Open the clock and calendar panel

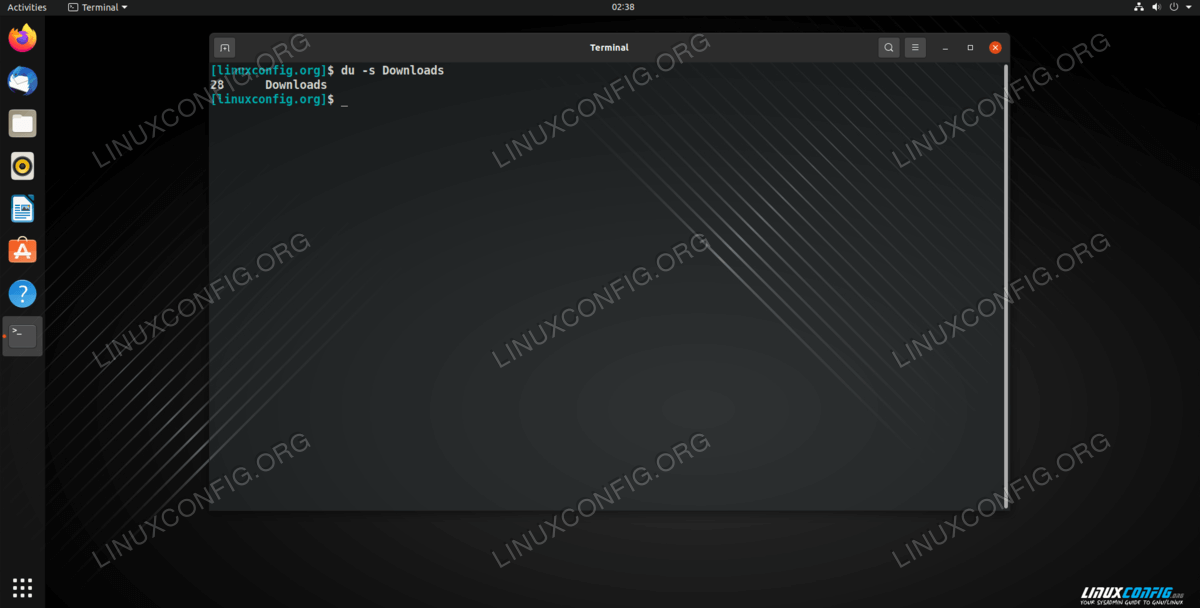click(x=622, y=7)
